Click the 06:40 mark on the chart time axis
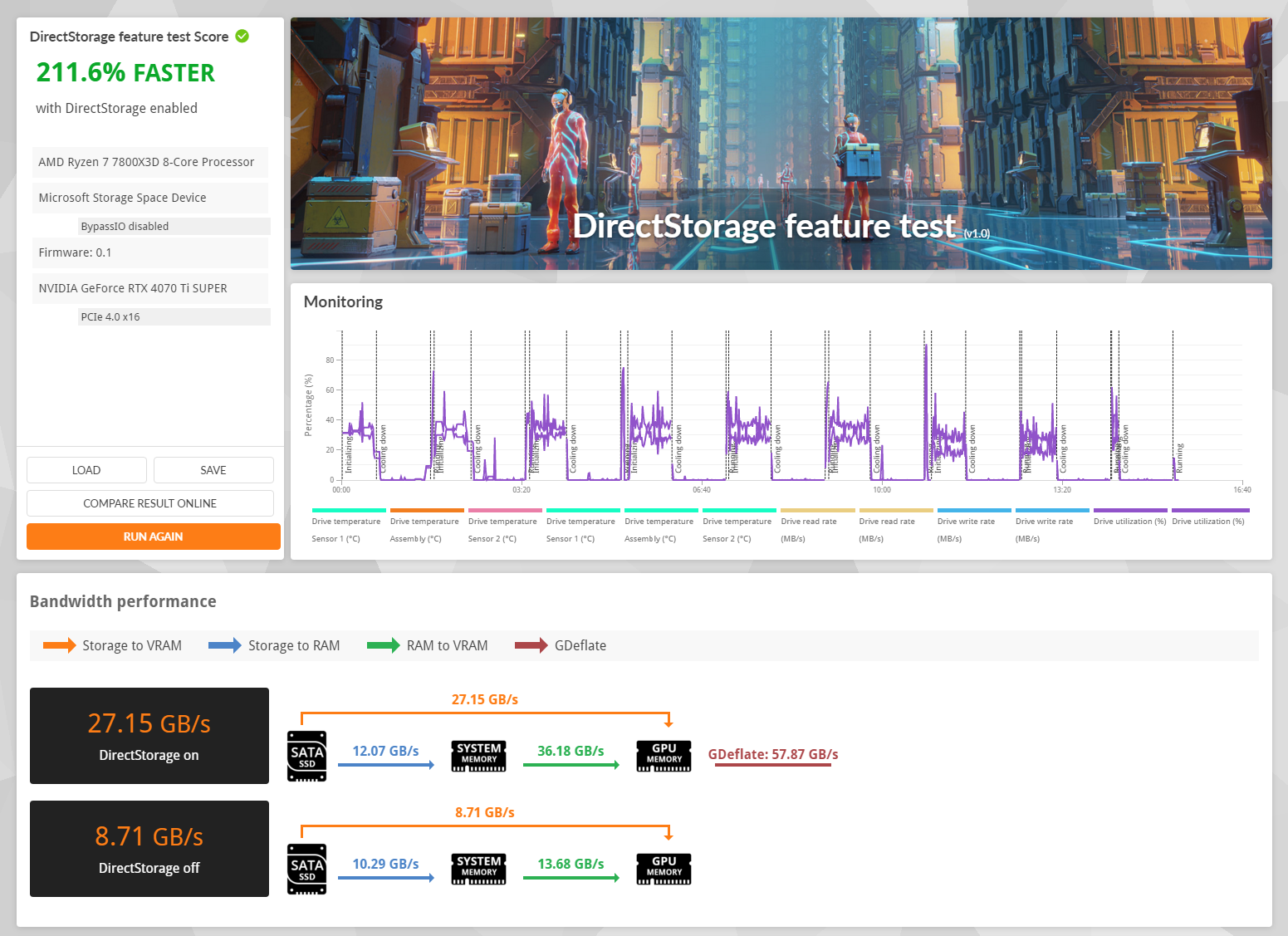The image size is (1288, 936). (x=702, y=490)
